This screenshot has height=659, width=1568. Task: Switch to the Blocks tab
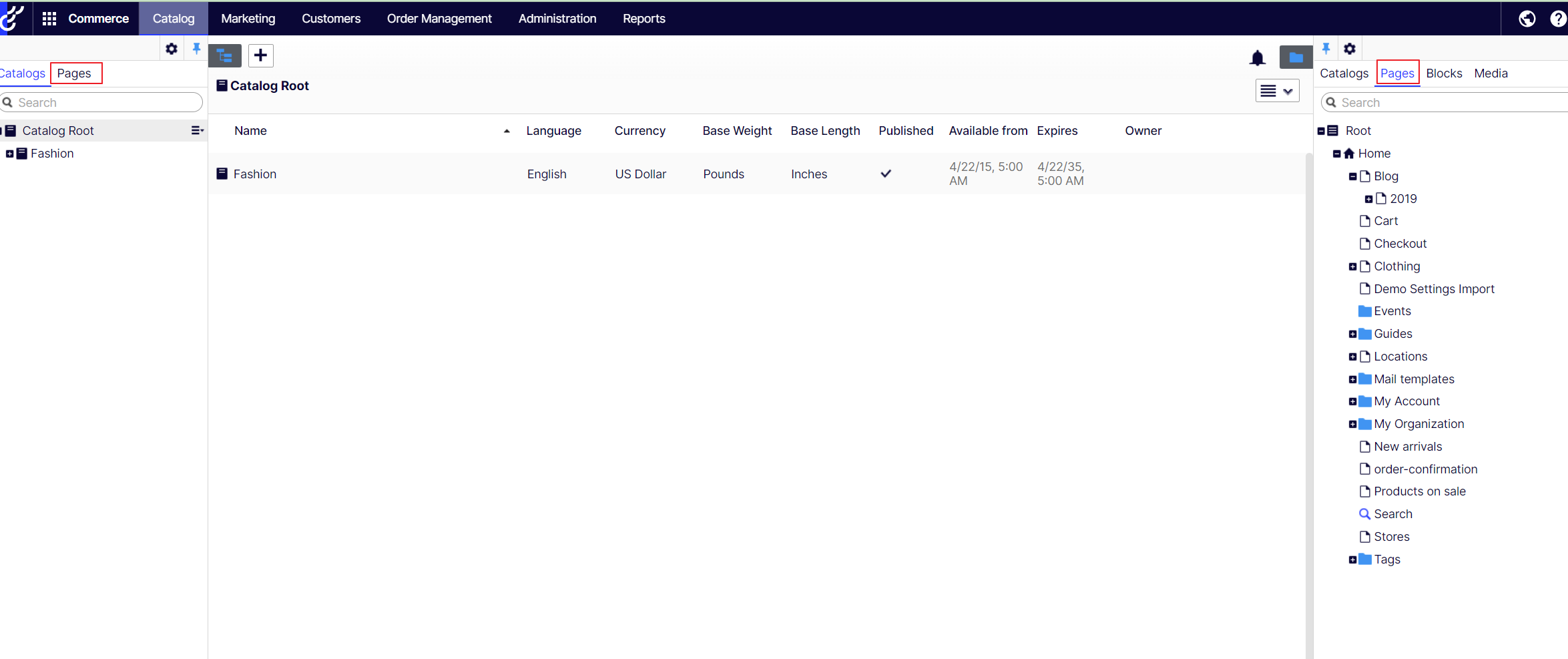pos(1444,73)
